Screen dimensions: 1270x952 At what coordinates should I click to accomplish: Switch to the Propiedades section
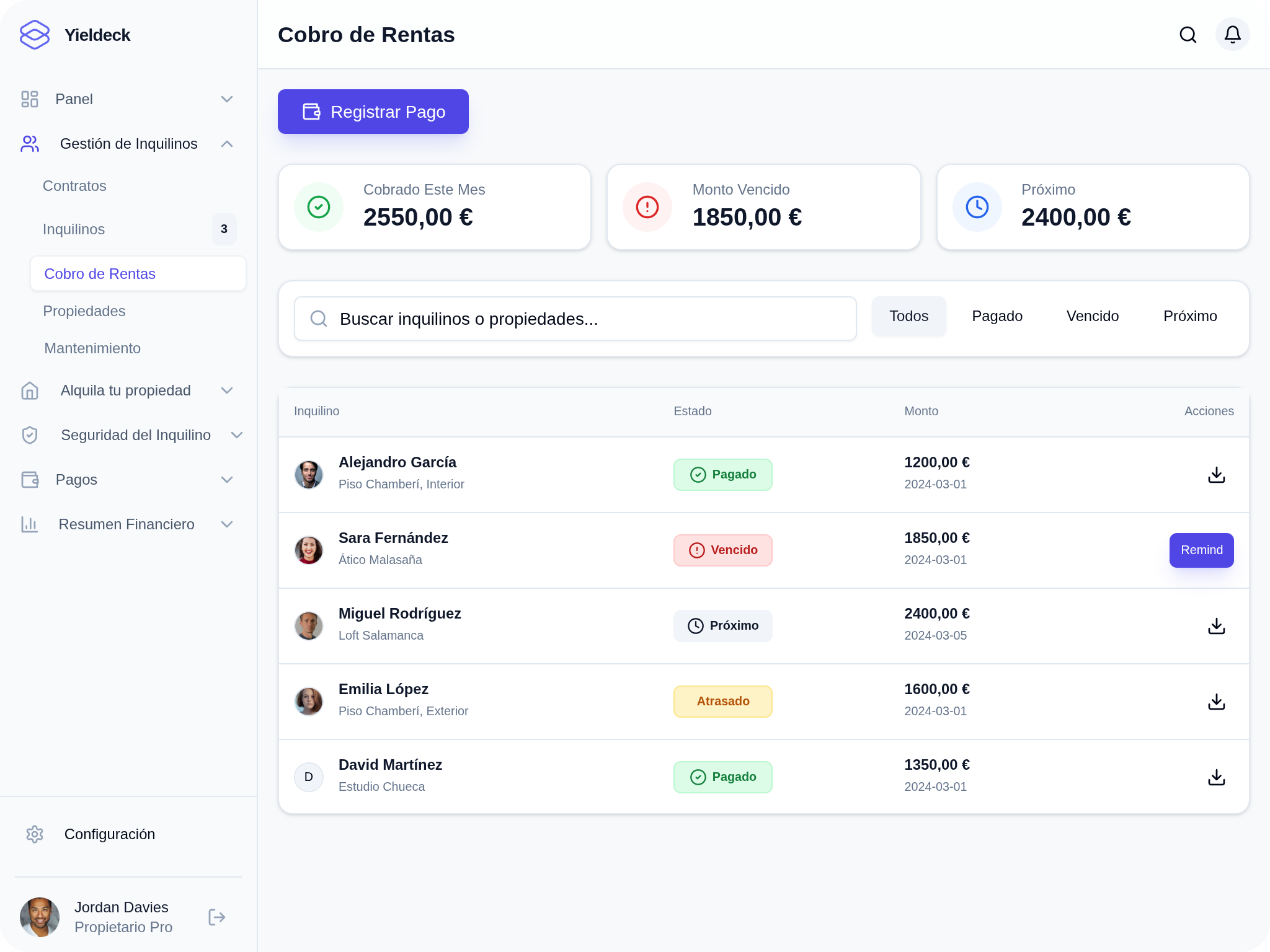click(84, 311)
